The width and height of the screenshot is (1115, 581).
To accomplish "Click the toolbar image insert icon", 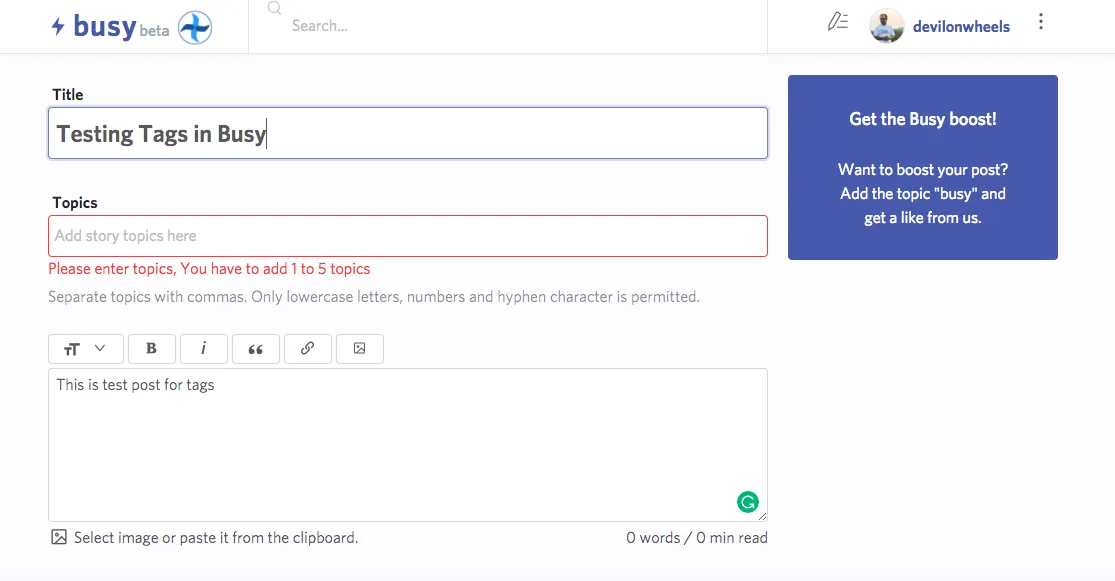I will coord(360,348).
